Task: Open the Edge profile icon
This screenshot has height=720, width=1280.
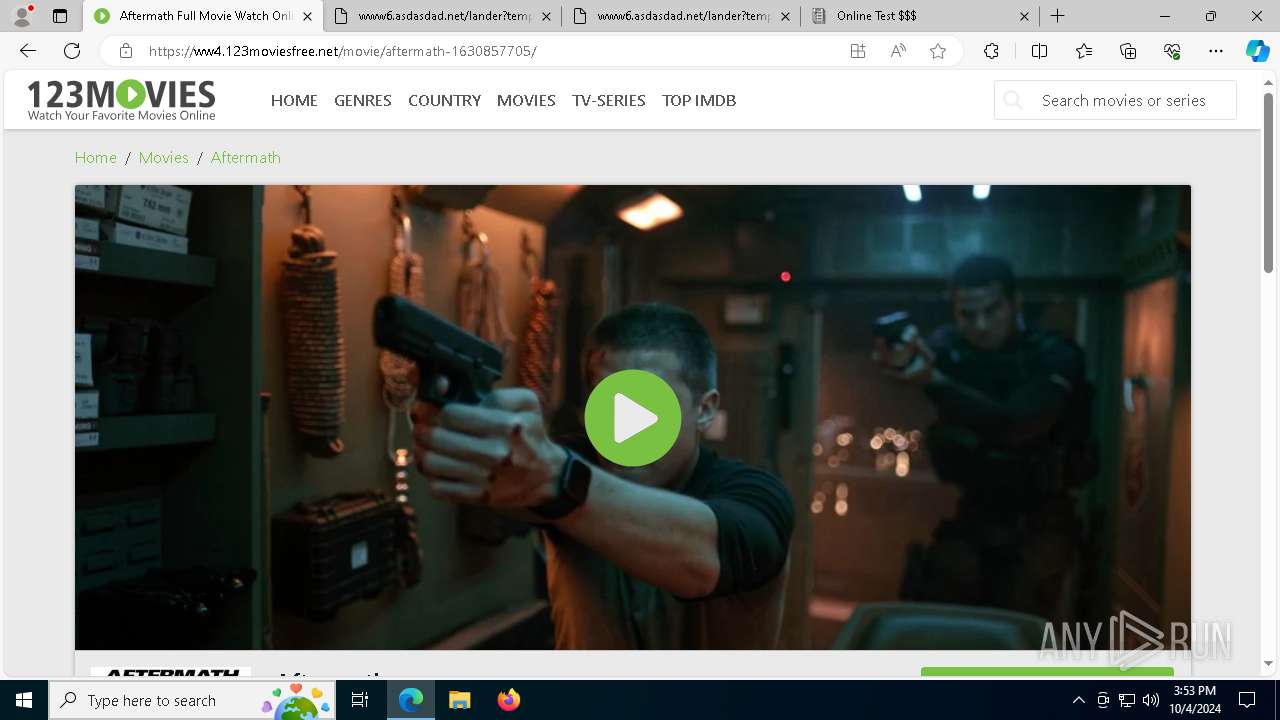Action: pos(22,16)
